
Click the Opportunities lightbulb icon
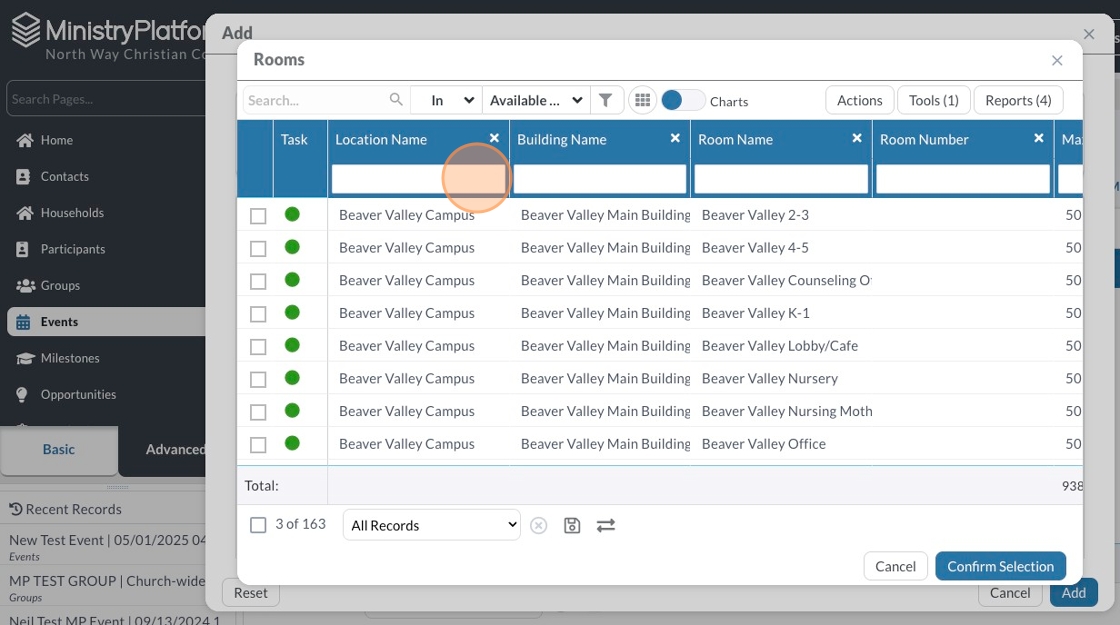pos(22,394)
